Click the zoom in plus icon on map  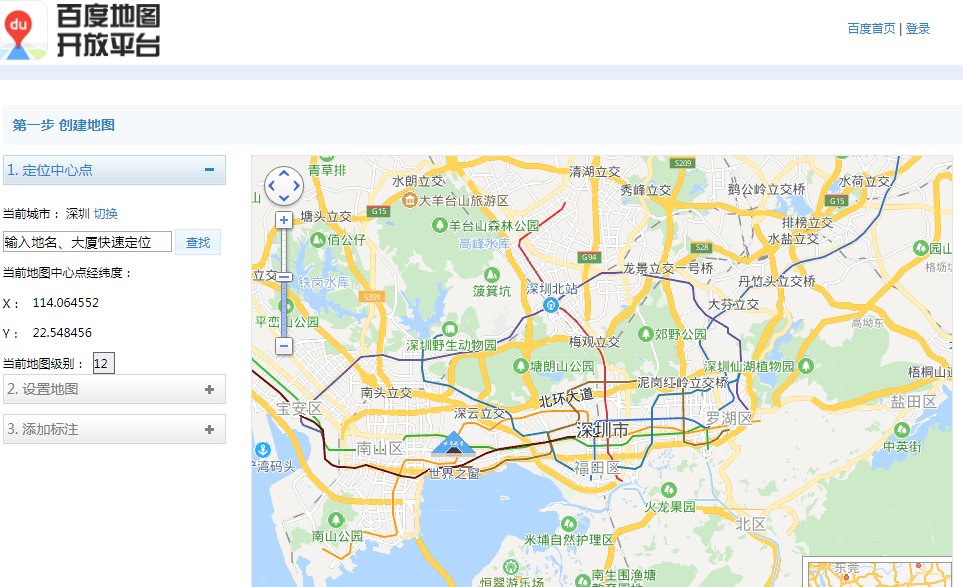click(285, 218)
